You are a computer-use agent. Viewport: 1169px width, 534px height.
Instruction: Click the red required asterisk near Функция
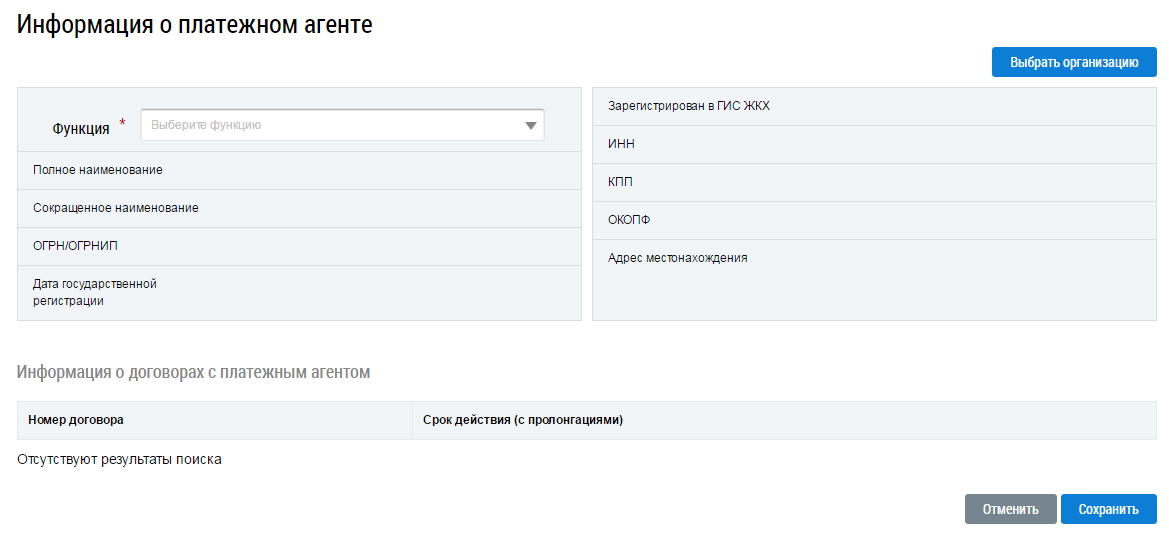coord(123,123)
